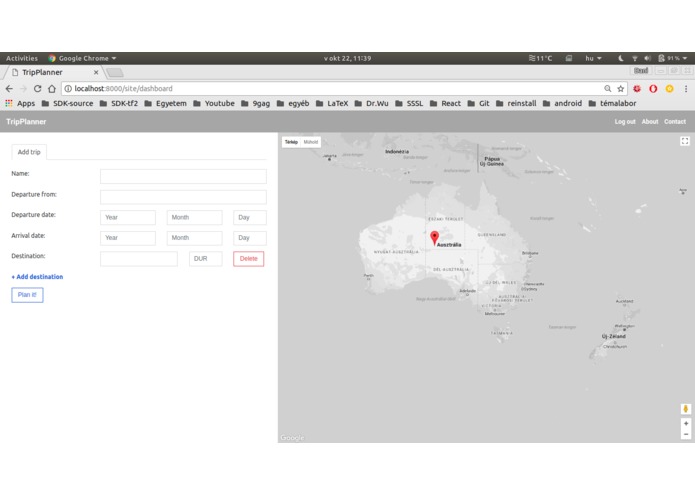Image resolution: width=695 pixels, height=494 pixels.
Task: Focus the DUR duration field
Action: tap(205, 259)
